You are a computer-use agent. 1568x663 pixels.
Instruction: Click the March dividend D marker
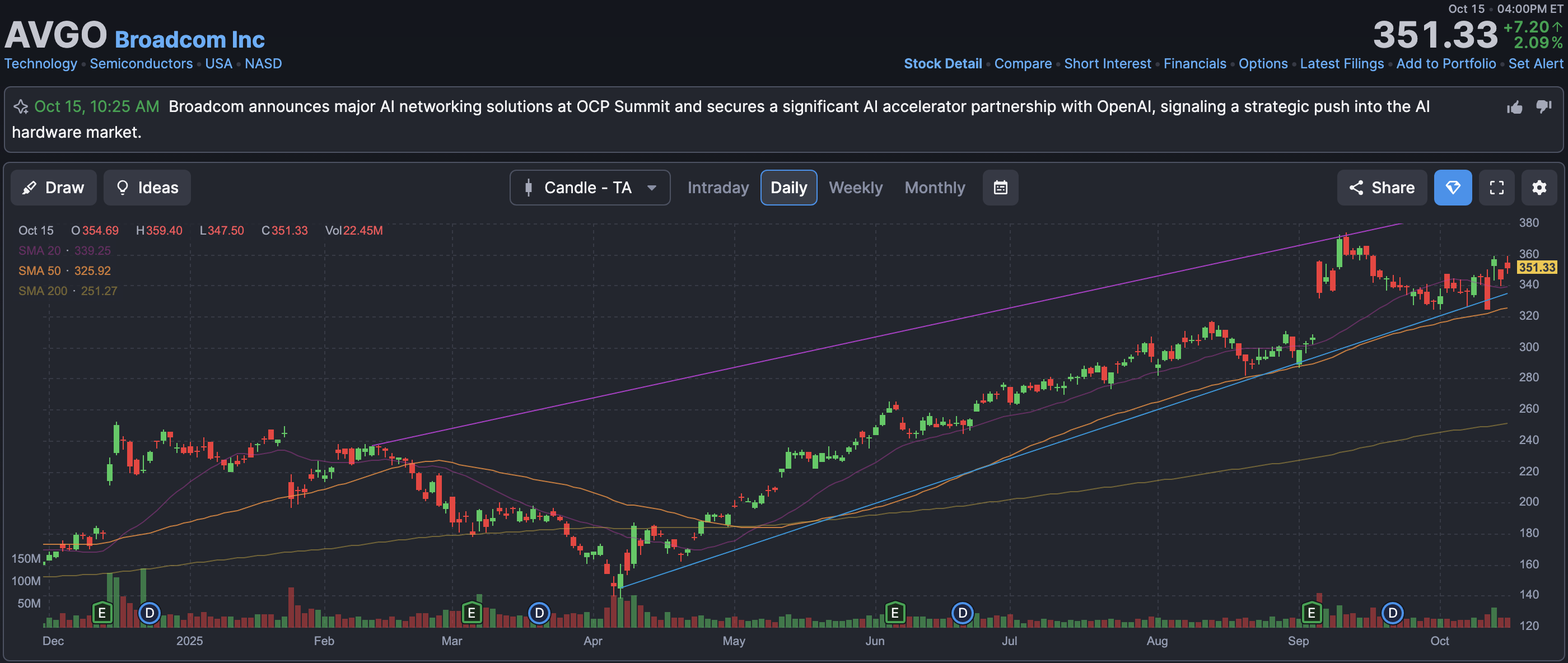coord(539,613)
